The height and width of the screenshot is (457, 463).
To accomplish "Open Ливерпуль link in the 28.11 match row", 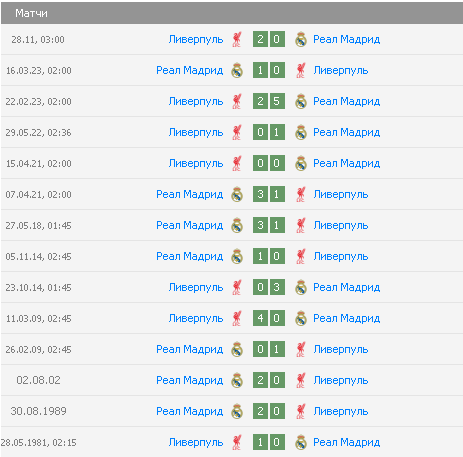I will (x=196, y=39).
